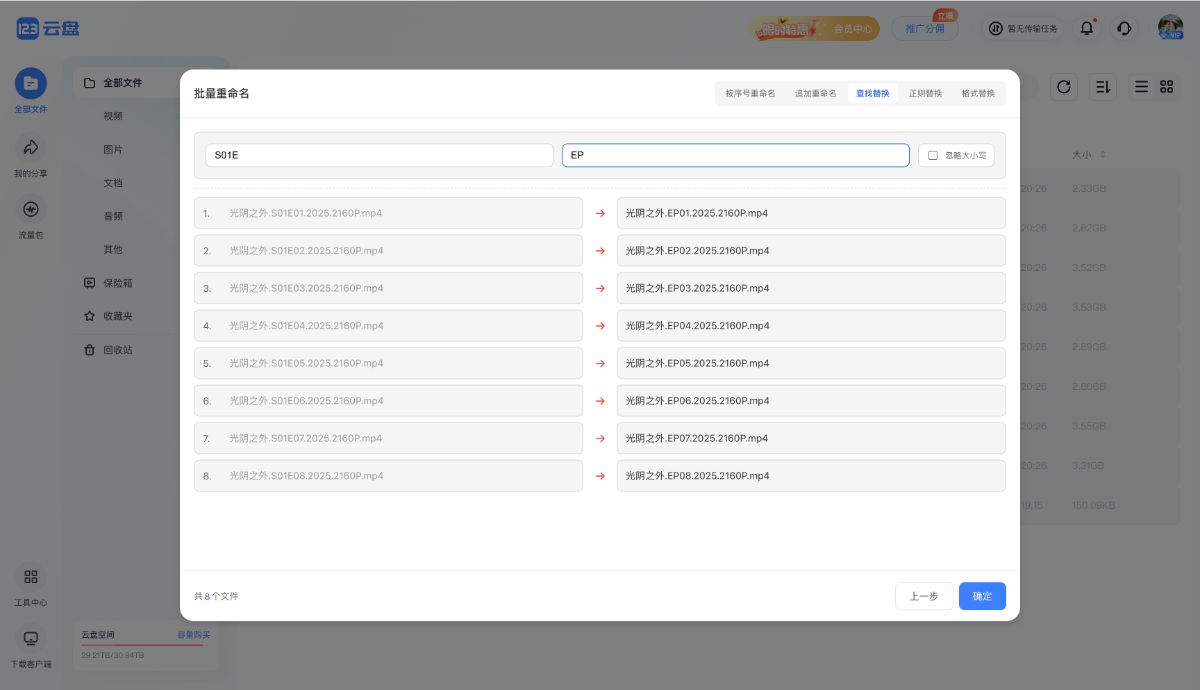1200x690 pixels.
Task: Go back with the 上一步 button
Action: pyautogui.click(x=923, y=596)
